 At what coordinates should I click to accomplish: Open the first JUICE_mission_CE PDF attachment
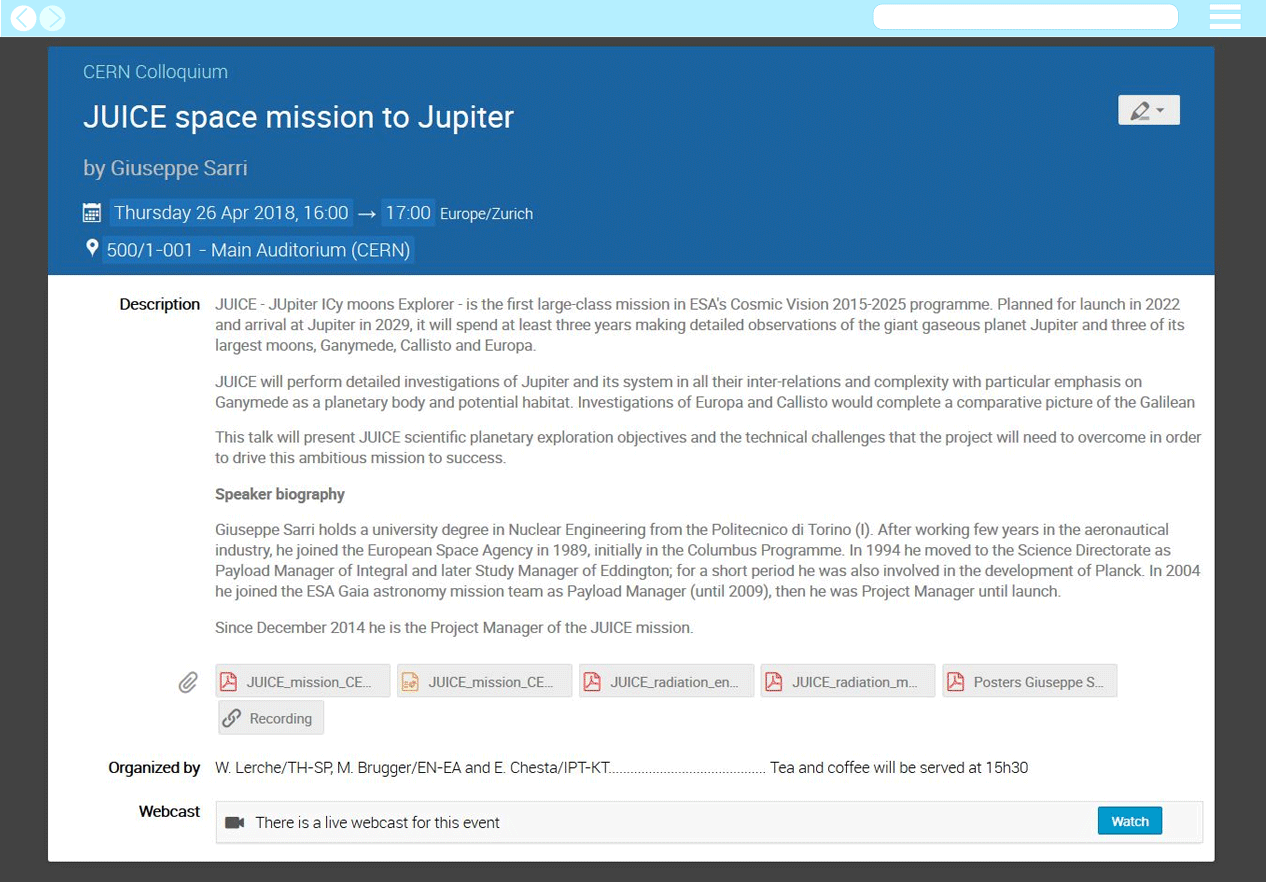point(303,681)
